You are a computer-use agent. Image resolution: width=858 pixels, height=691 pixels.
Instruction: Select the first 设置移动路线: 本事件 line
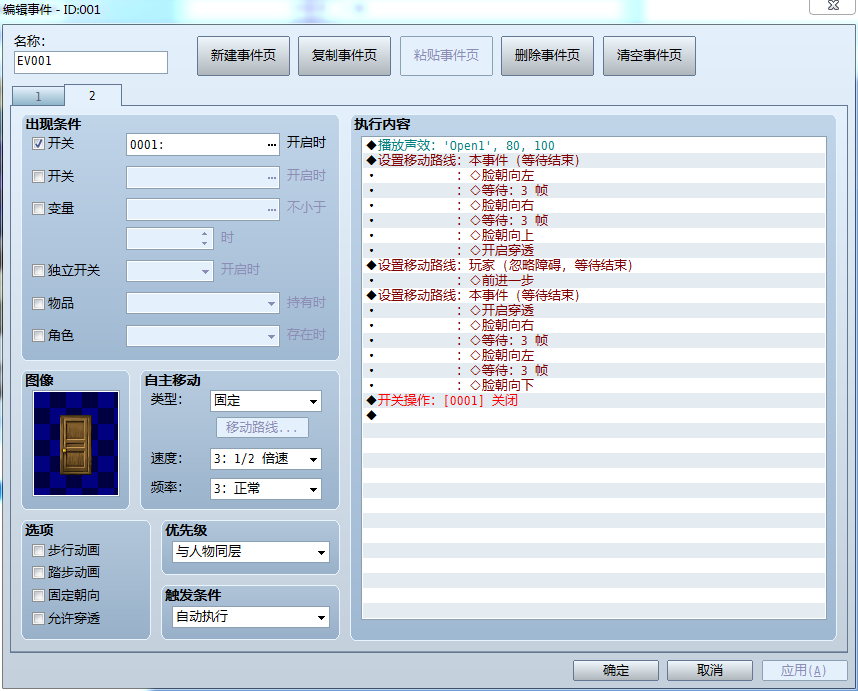click(594, 160)
